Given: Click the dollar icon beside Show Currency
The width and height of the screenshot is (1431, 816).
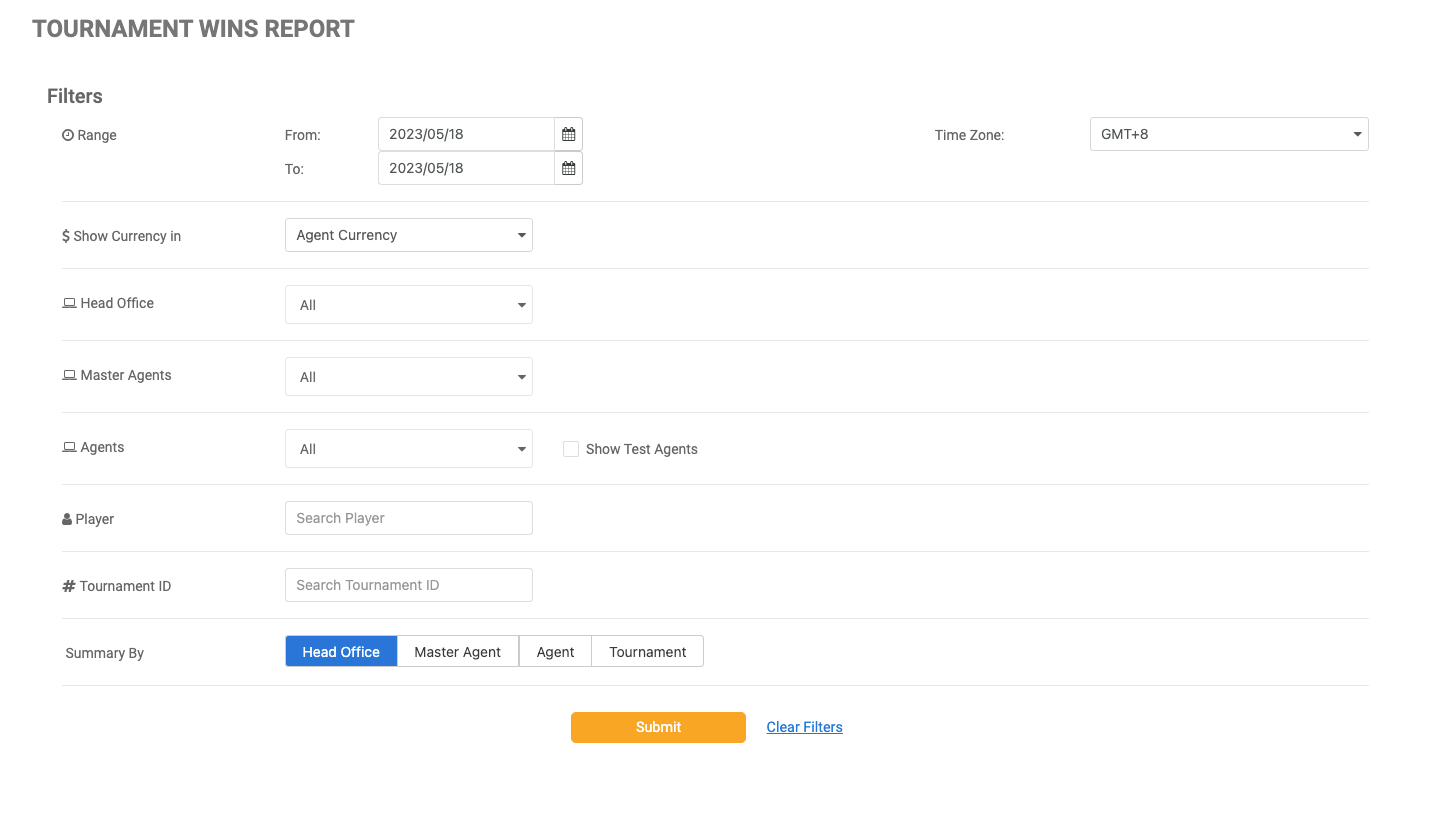Looking at the screenshot, I should pyautogui.click(x=66, y=236).
